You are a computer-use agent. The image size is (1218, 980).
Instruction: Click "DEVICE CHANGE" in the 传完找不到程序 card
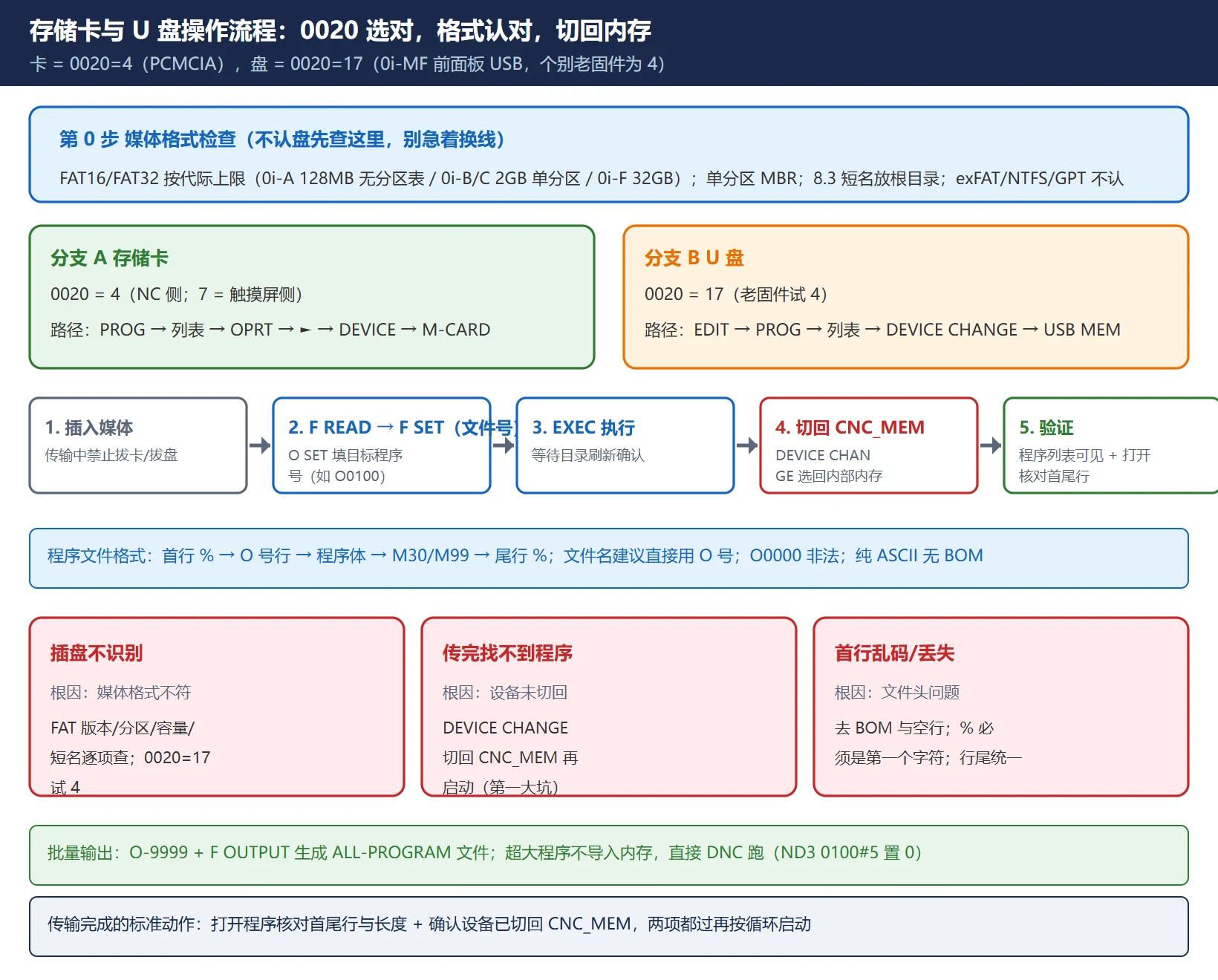pos(506,728)
